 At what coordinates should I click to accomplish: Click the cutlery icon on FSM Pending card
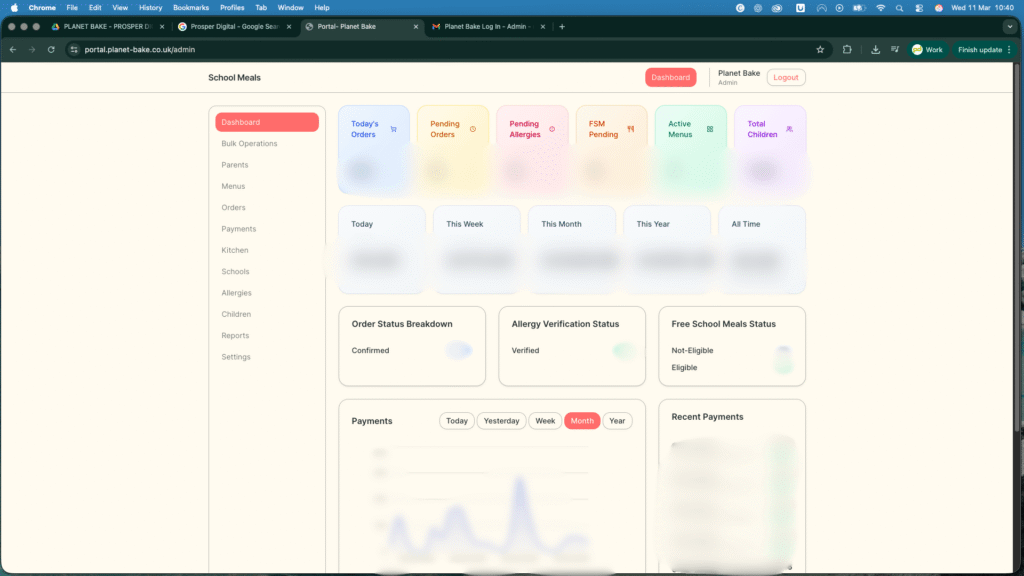(631, 129)
